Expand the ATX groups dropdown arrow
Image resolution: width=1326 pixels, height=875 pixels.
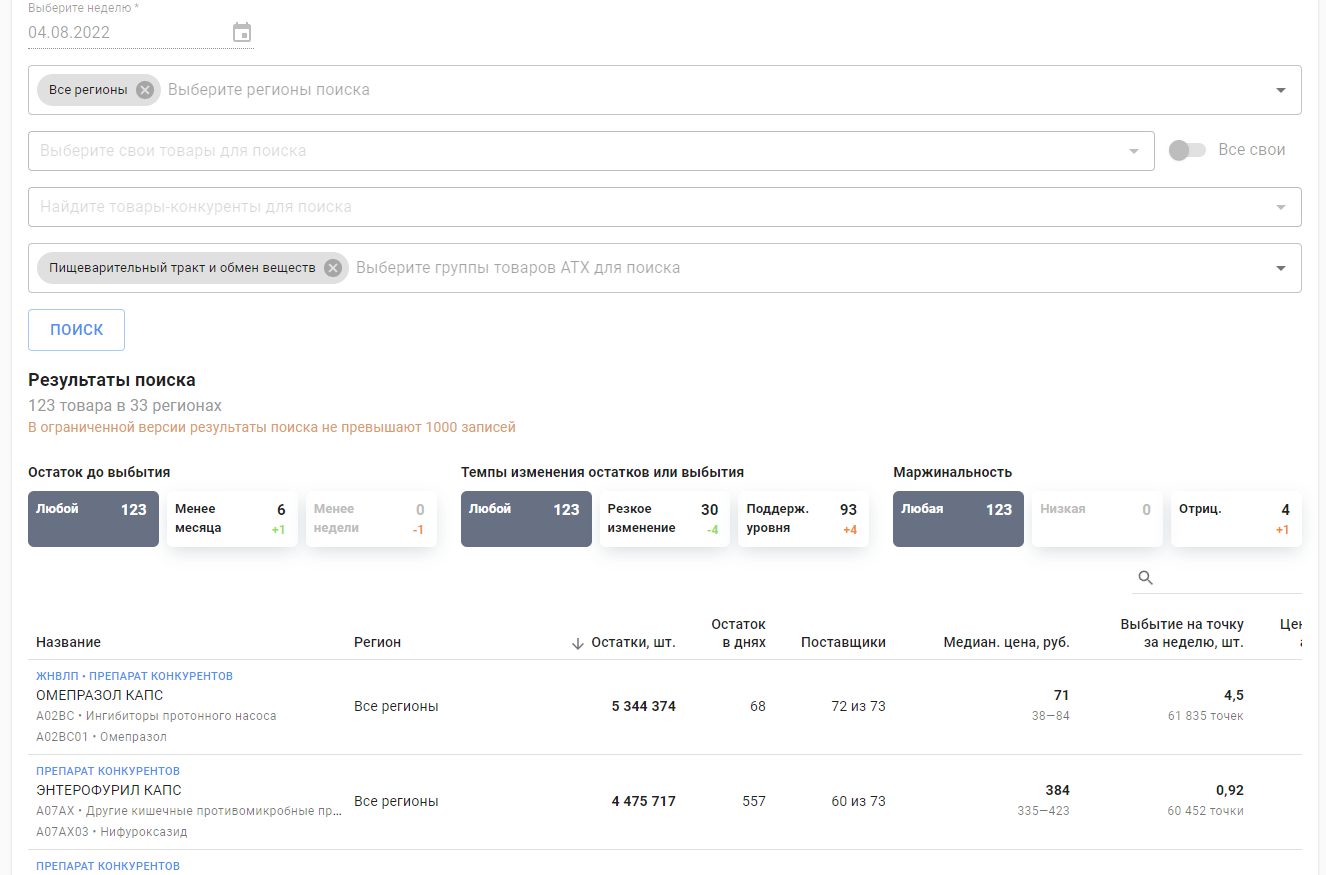pos(1281,268)
